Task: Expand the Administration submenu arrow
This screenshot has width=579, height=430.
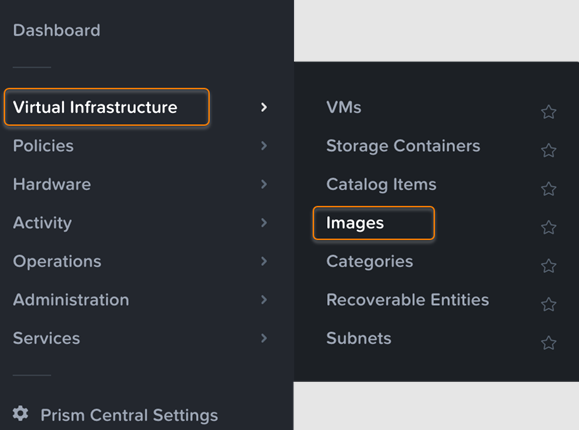Action: tap(264, 300)
